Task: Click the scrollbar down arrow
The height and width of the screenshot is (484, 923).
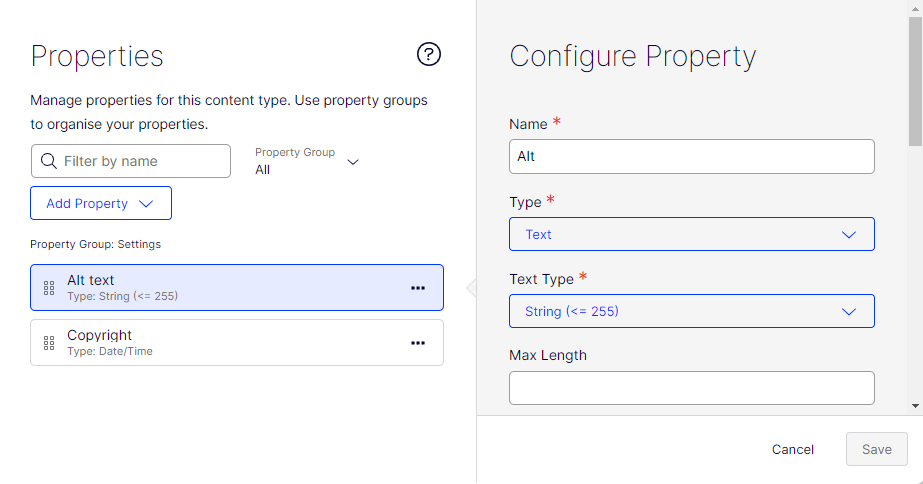Action: [915, 406]
